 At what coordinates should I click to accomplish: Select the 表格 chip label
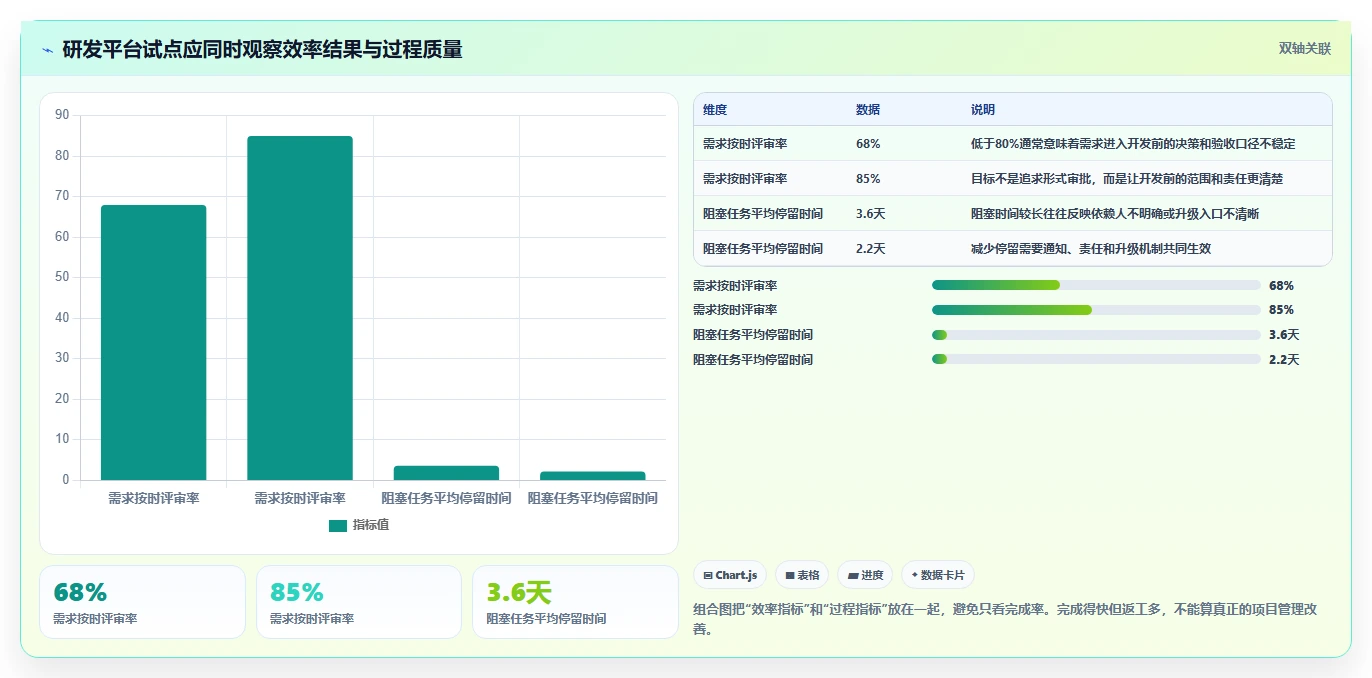[809, 575]
